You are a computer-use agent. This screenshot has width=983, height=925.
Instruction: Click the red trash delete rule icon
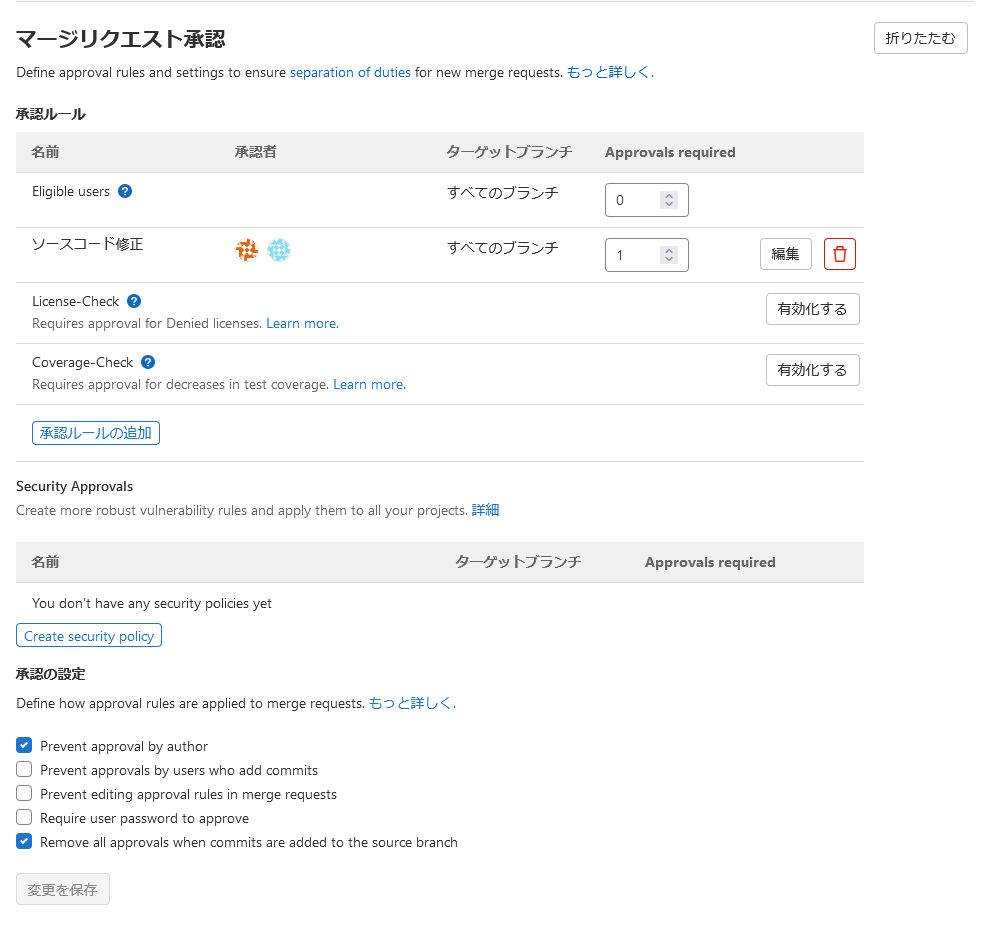(x=839, y=254)
